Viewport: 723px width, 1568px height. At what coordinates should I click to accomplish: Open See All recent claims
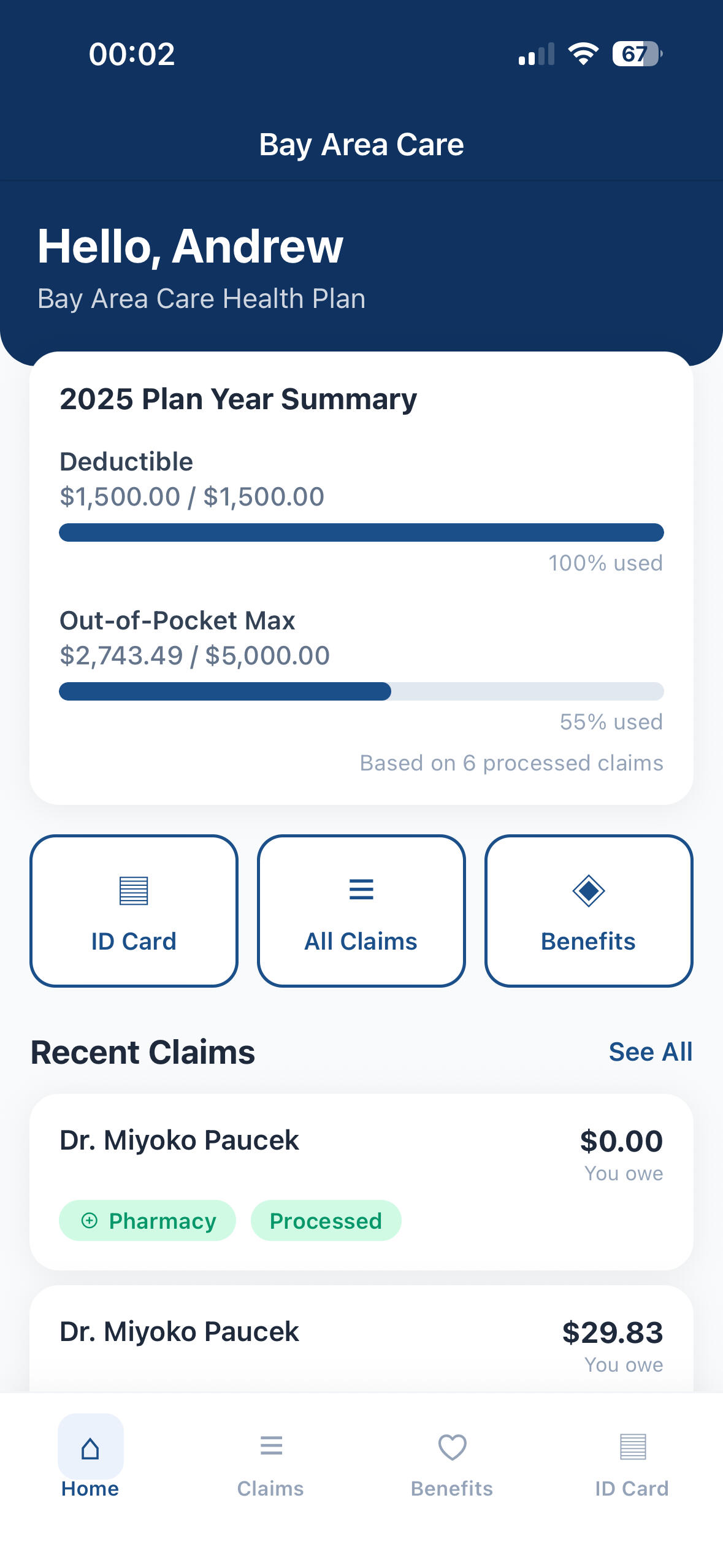click(x=650, y=1052)
